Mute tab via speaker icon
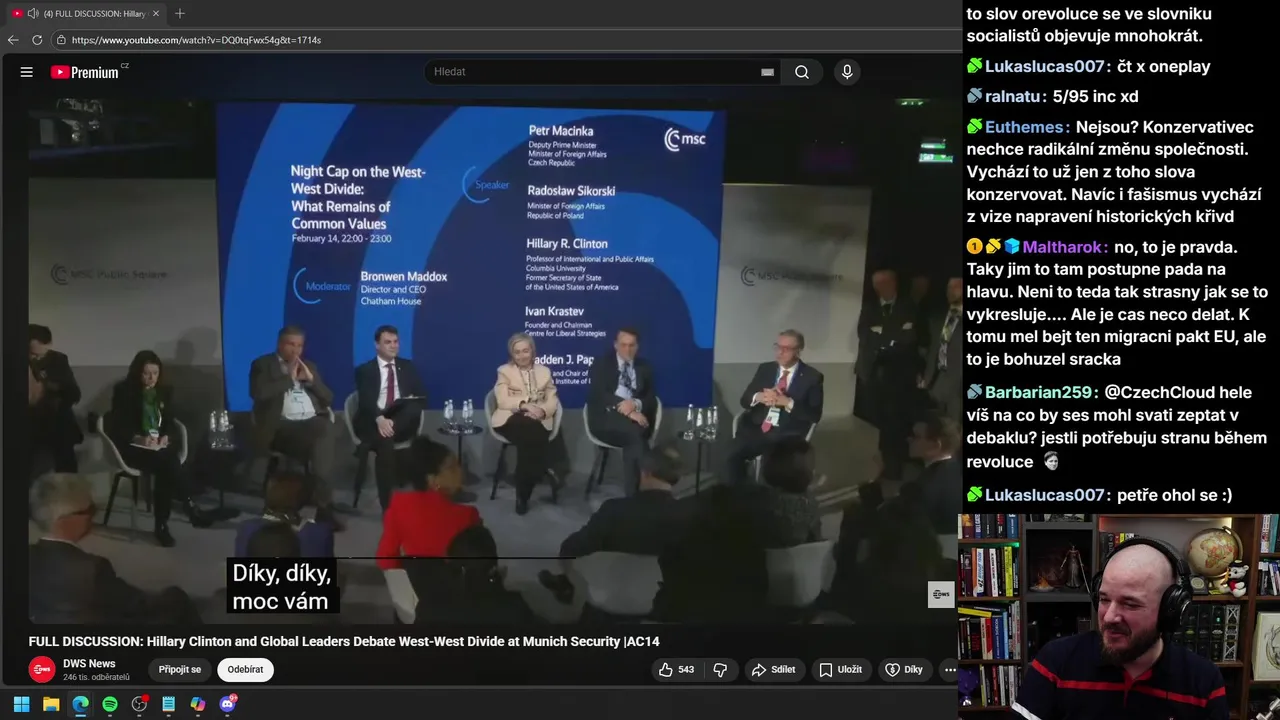The width and height of the screenshot is (1280, 720). click(x=33, y=13)
